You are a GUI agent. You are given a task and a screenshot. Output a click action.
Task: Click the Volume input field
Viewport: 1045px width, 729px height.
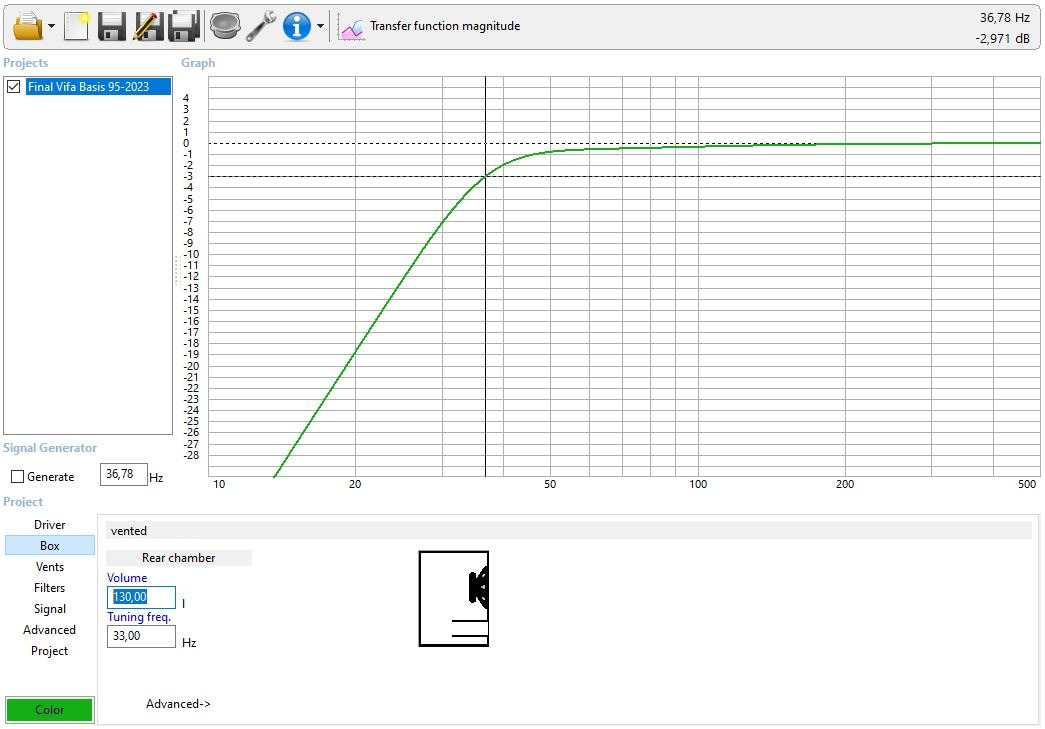click(x=141, y=597)
